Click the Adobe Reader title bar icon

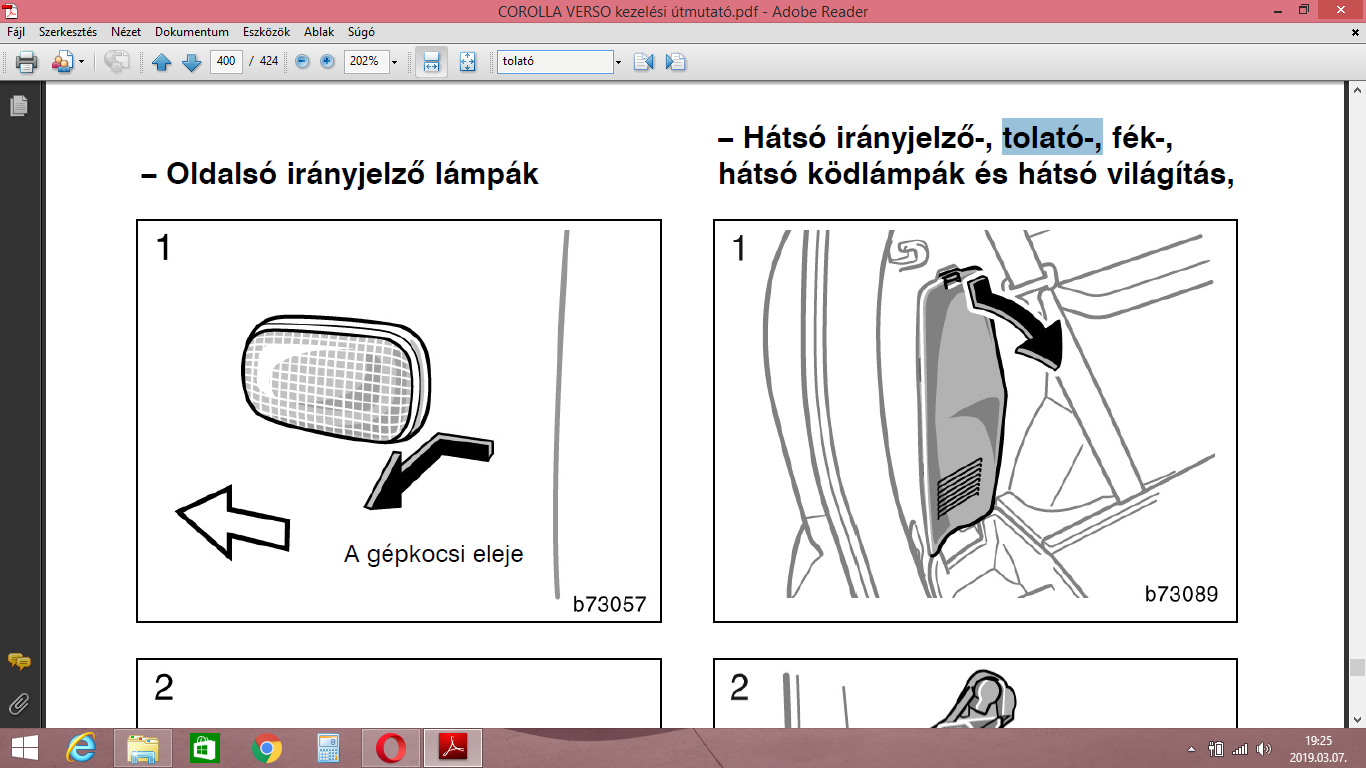(11, 11)
